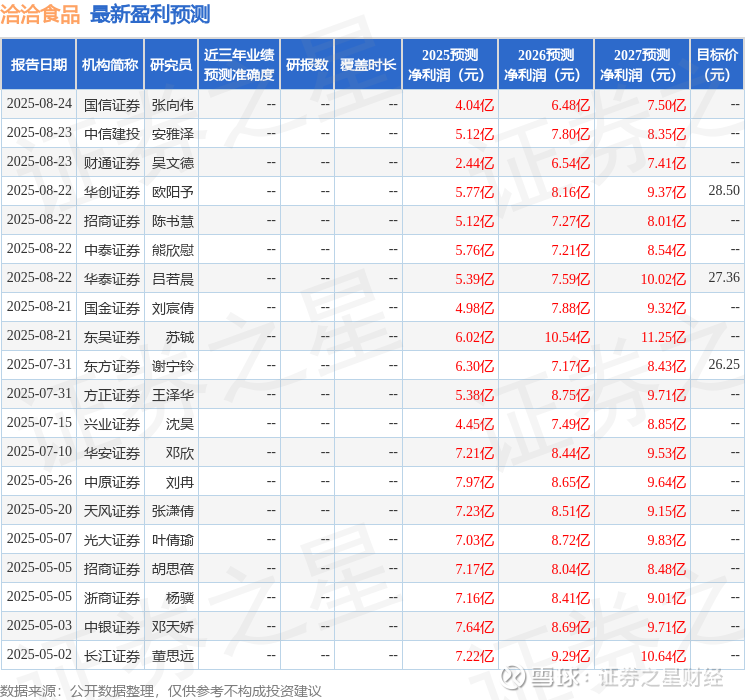
Task: Click the 2025-08-24 report date
Action: pos(39,104)
